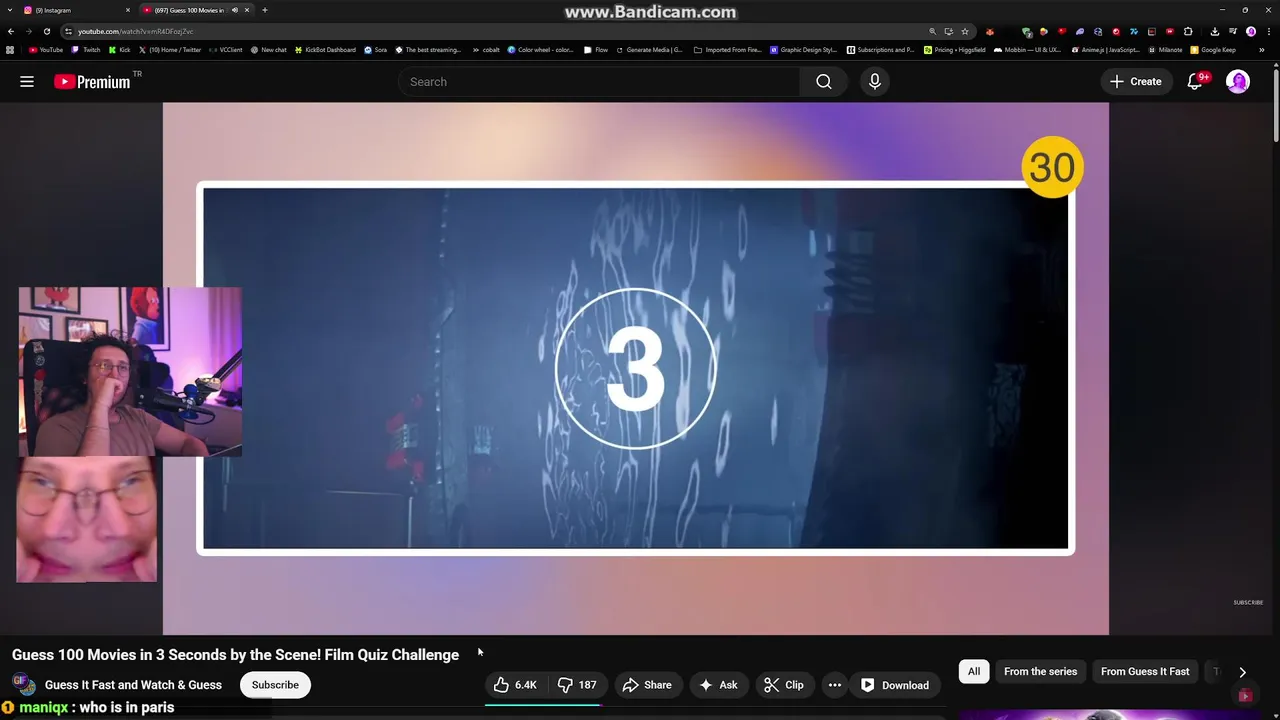Open browser Downloads icon
Viewport: 1280px width, 720px height.
1215,31
